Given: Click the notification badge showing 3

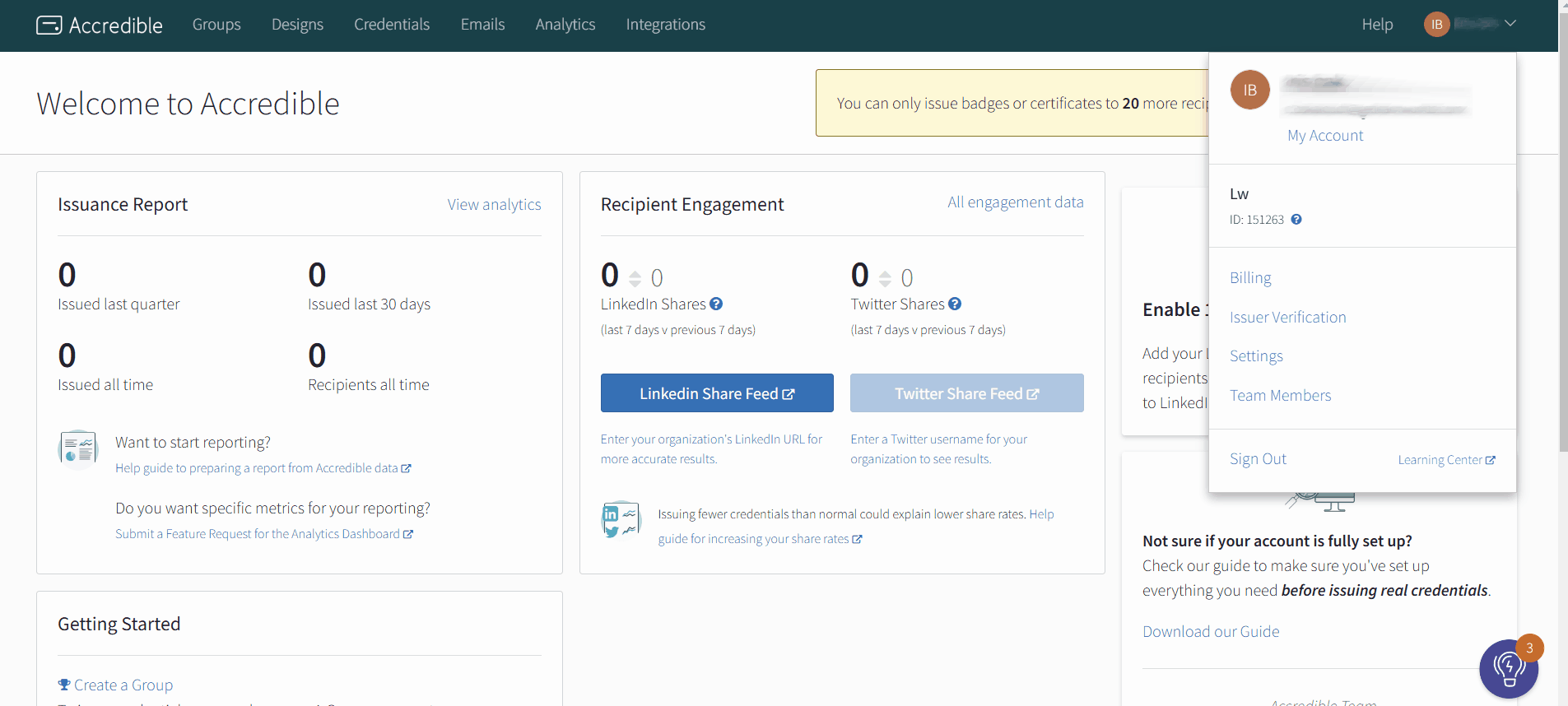Looking at the screenshot, I should (1529, 648).
